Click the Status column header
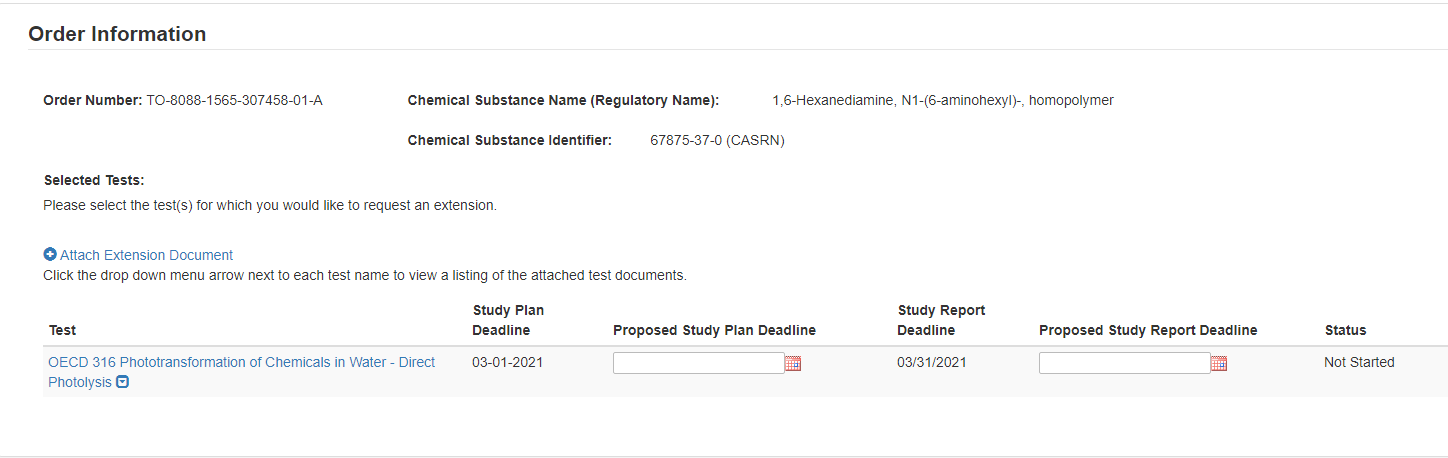The width and height of the screenshot is (1448, 458). (1345, 330)
